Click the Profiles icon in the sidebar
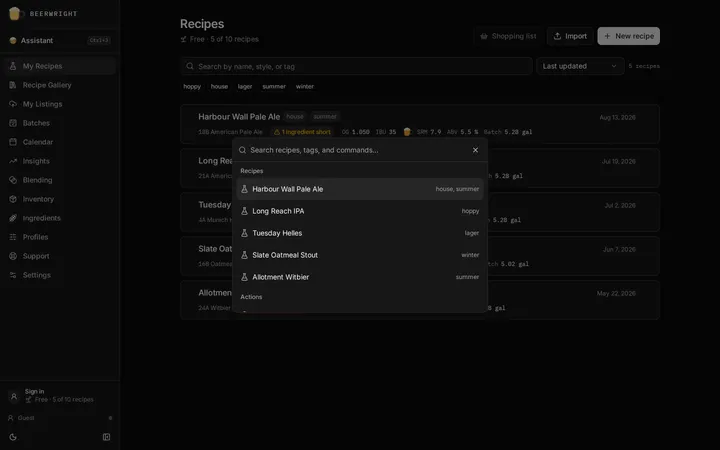Viewport: 720px width, 450px height. (x=13, y=237)
